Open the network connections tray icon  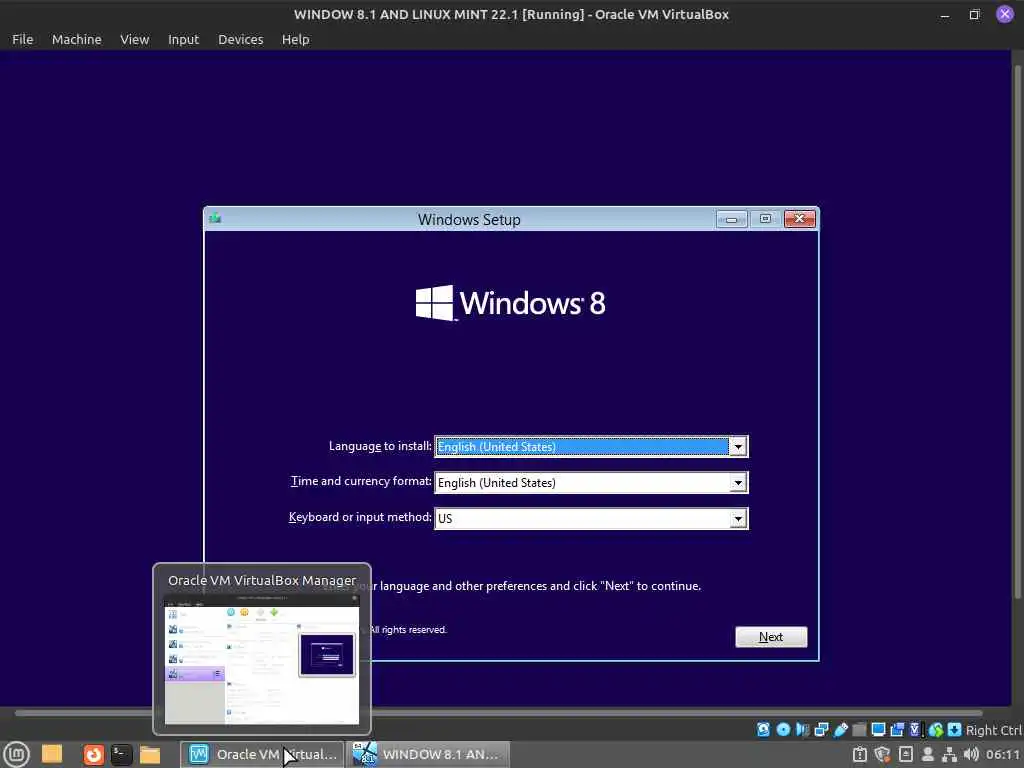pyautogui.click(x=950, y=754)
